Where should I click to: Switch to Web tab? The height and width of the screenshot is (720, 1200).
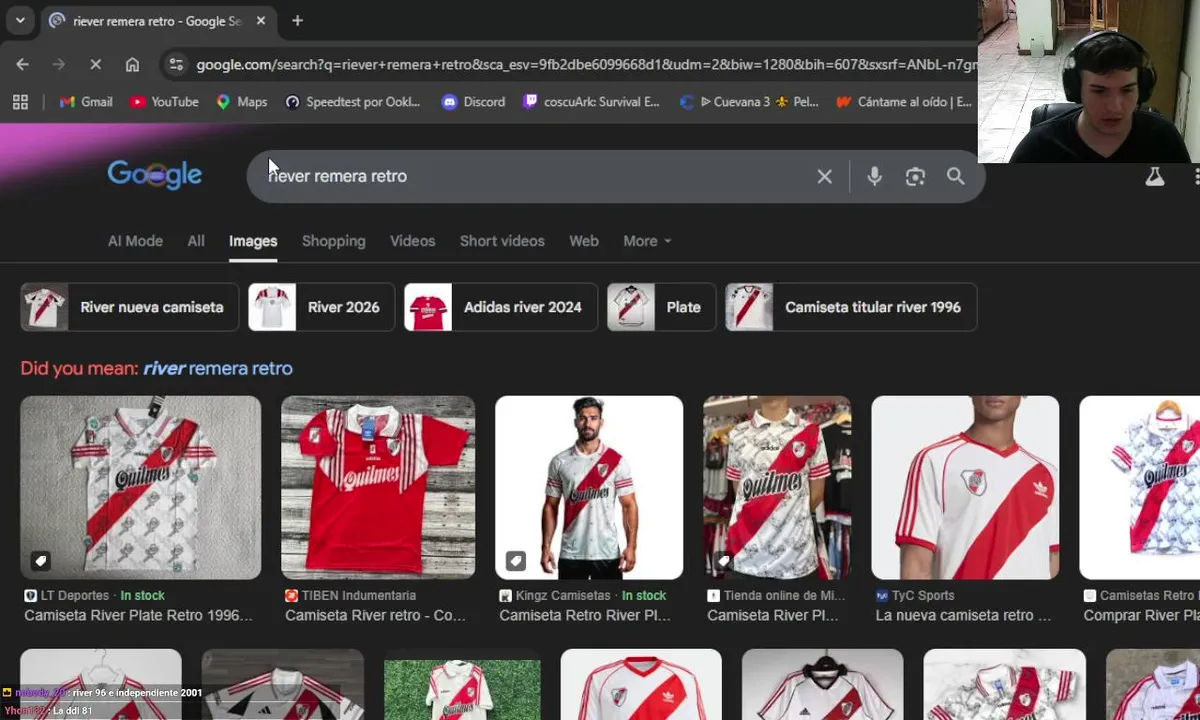tap(584, 241)
